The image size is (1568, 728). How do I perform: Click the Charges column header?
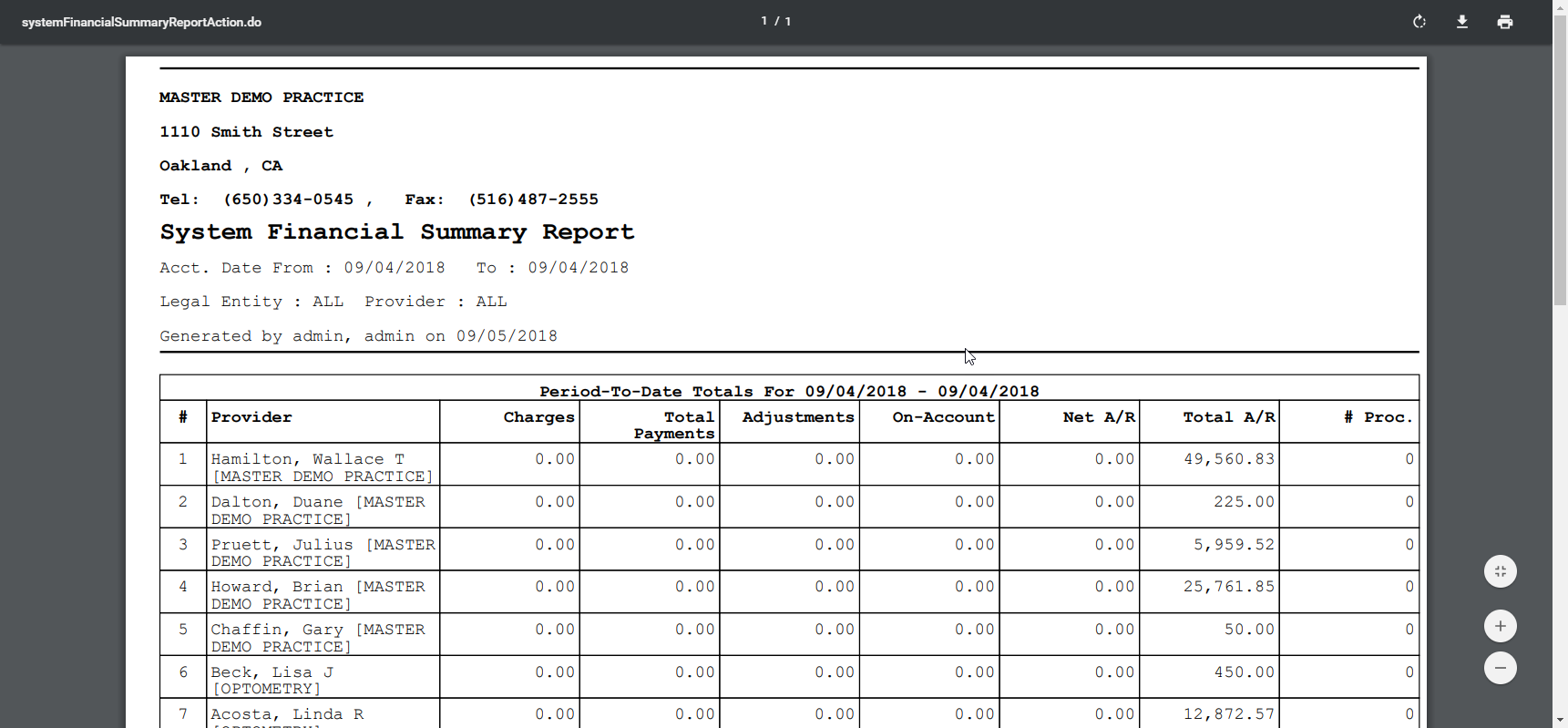point(538,417)
